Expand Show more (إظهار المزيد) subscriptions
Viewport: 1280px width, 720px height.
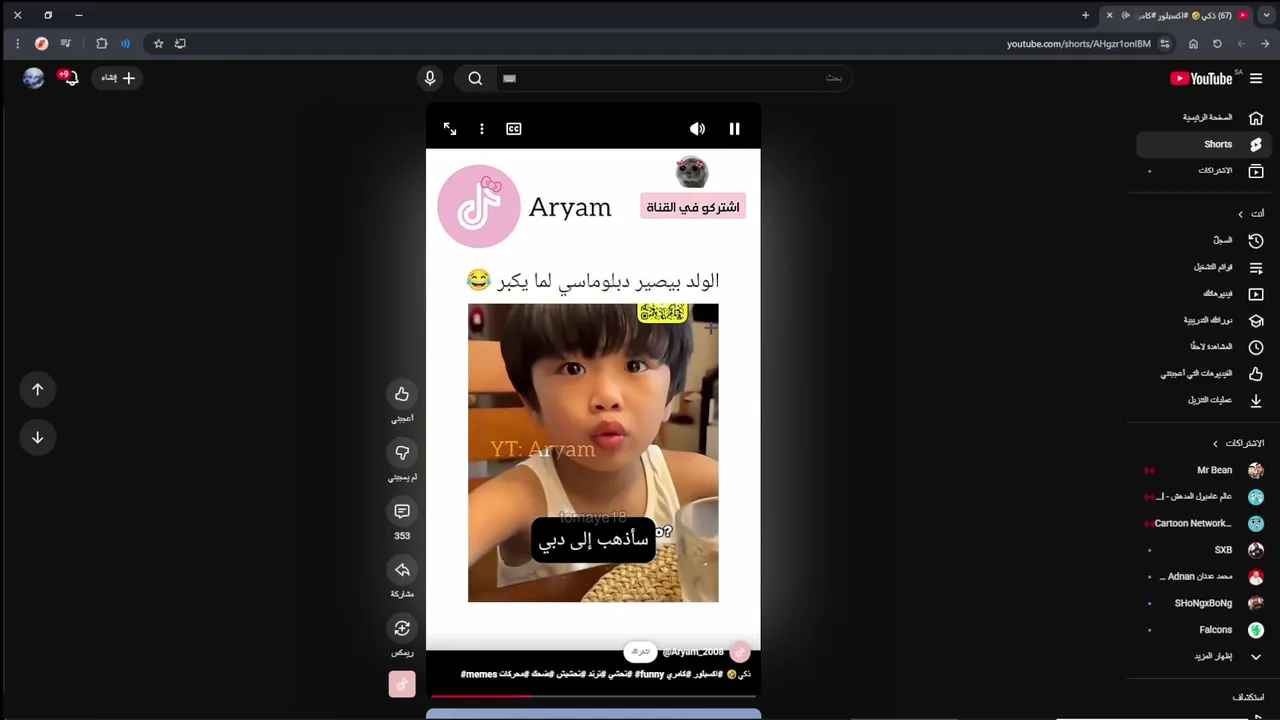click(1204, 657)
